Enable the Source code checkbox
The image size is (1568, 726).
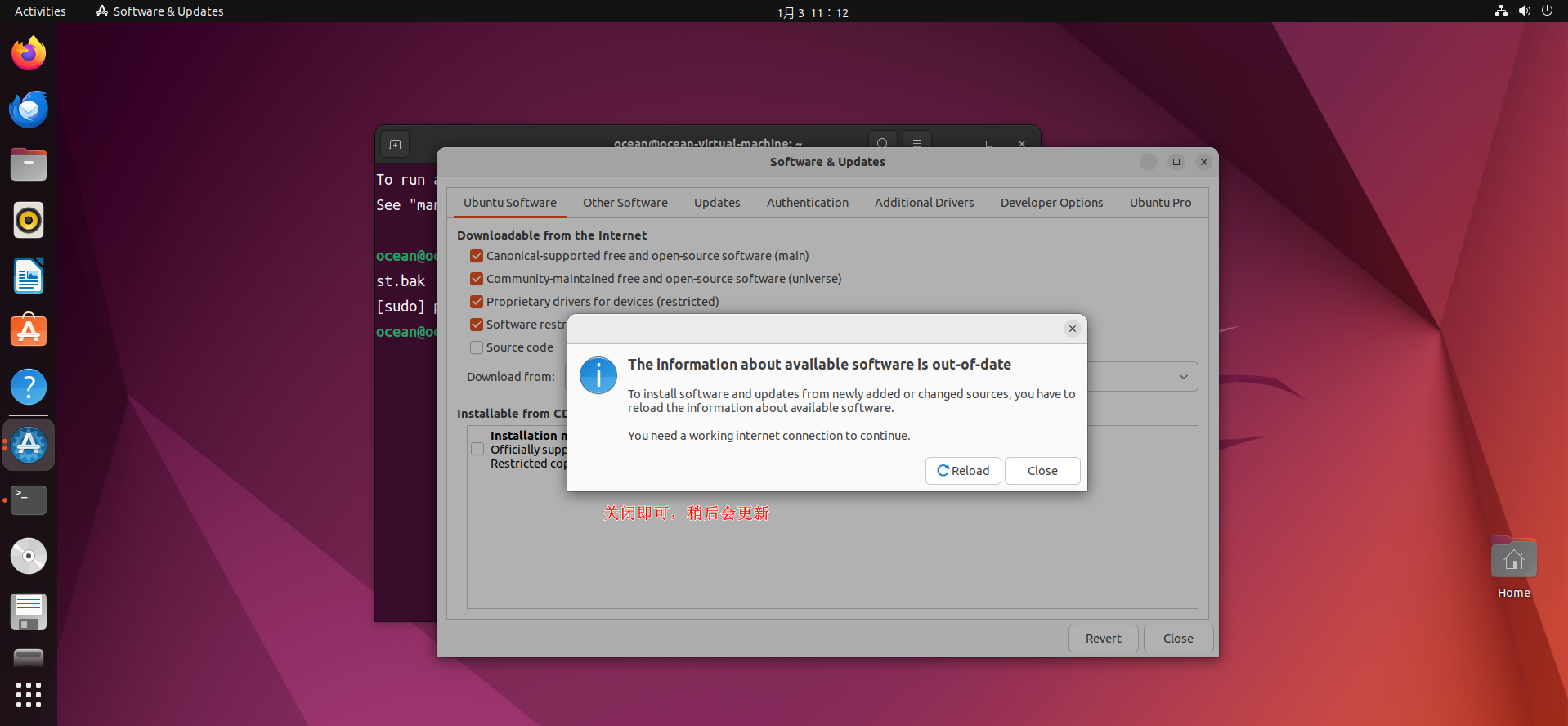coord(477,347)
